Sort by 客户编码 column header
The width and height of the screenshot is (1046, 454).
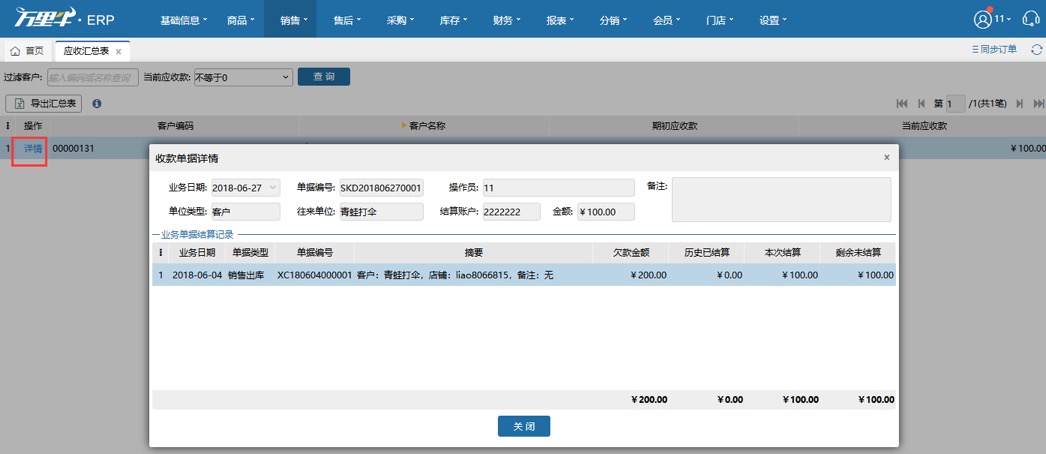tap(175, 125)
